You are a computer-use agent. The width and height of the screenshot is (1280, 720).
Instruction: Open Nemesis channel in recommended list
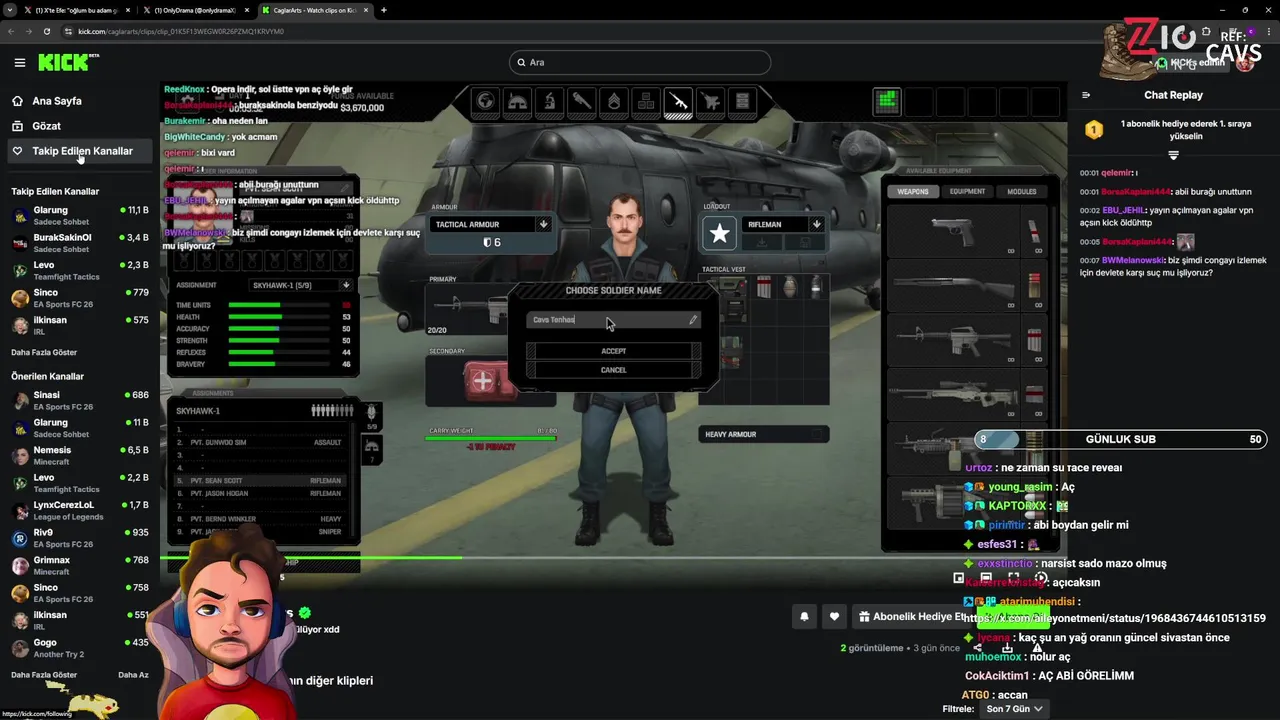click(x=78, y=456)
